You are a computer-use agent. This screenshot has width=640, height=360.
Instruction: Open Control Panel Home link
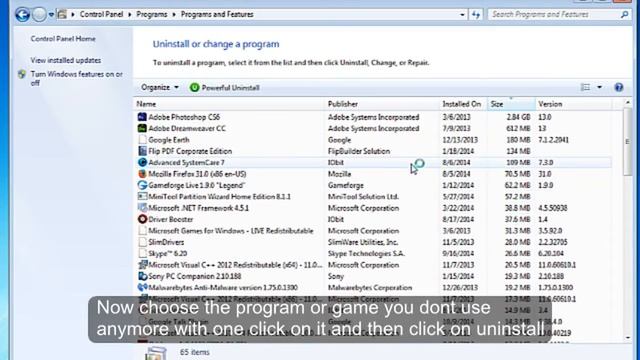(63, 39)
